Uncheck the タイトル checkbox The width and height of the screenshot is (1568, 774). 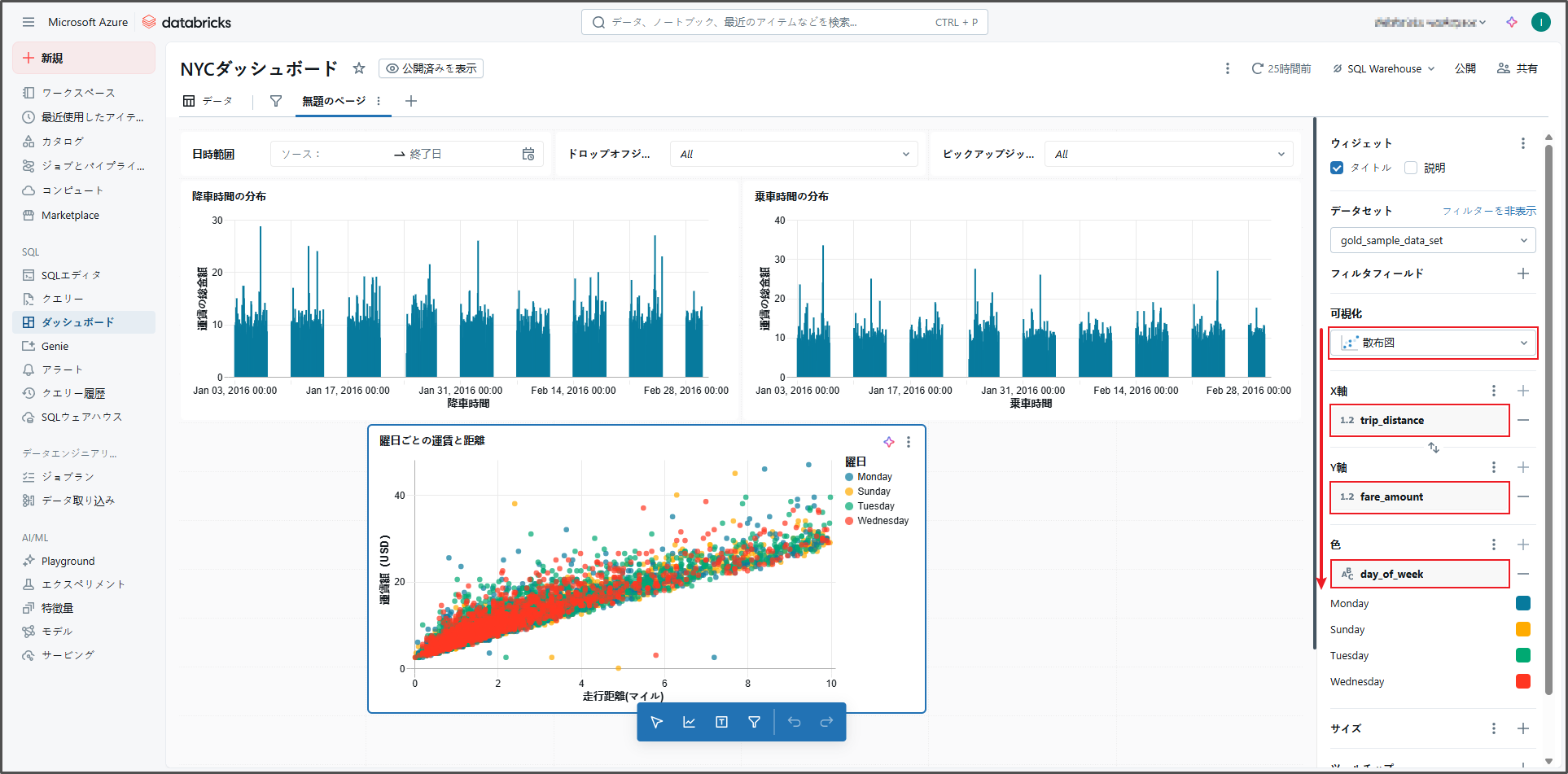[x=1337, y=168]
